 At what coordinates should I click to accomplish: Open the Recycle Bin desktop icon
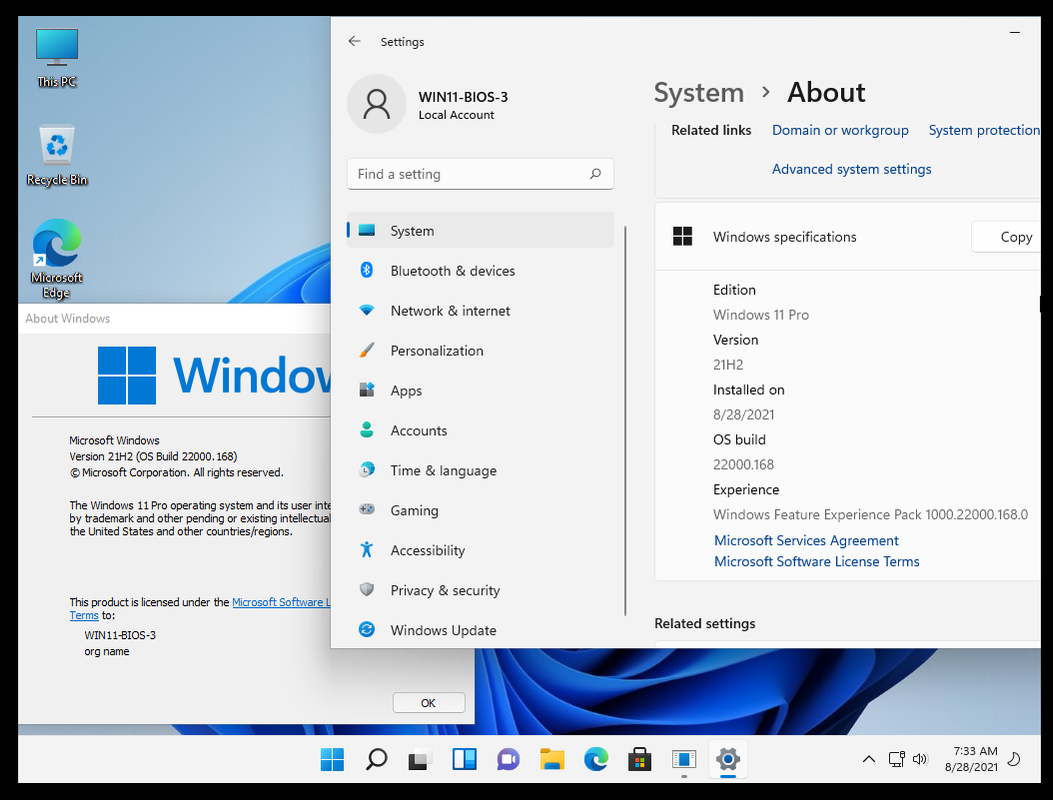[57, 156]
